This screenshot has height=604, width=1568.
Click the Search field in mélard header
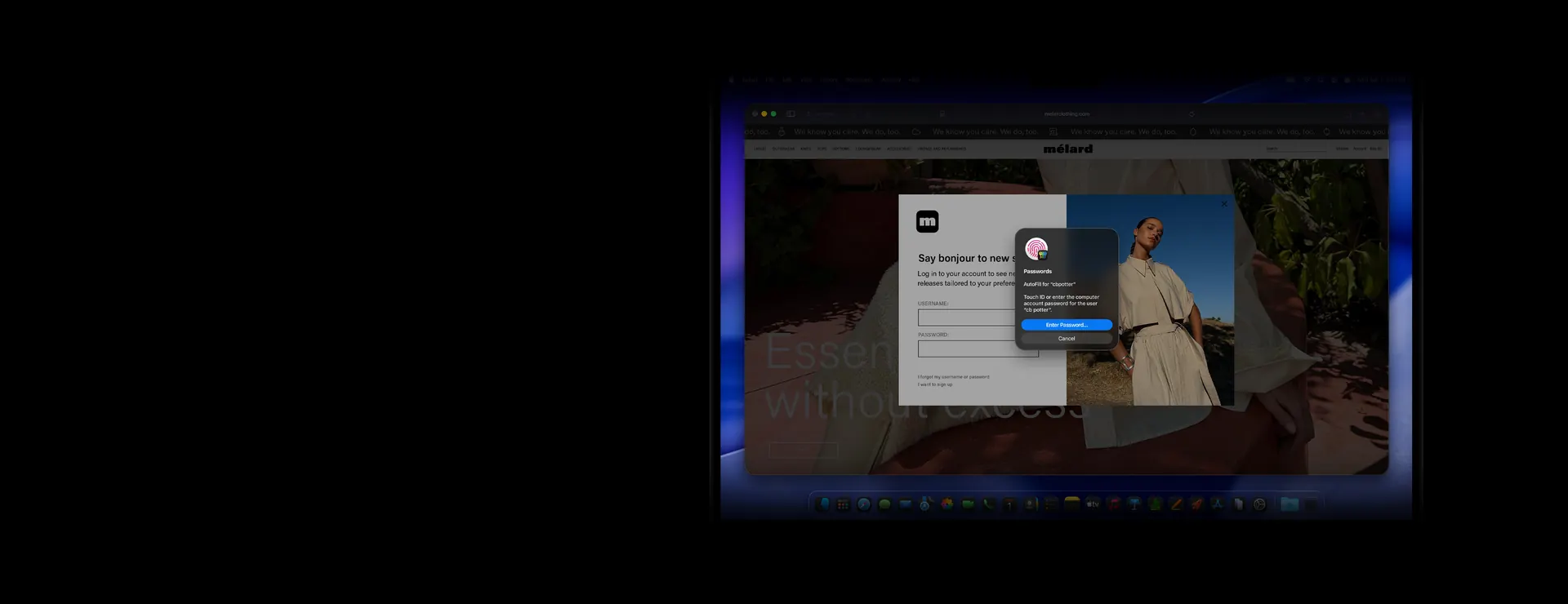[1296, 149]
